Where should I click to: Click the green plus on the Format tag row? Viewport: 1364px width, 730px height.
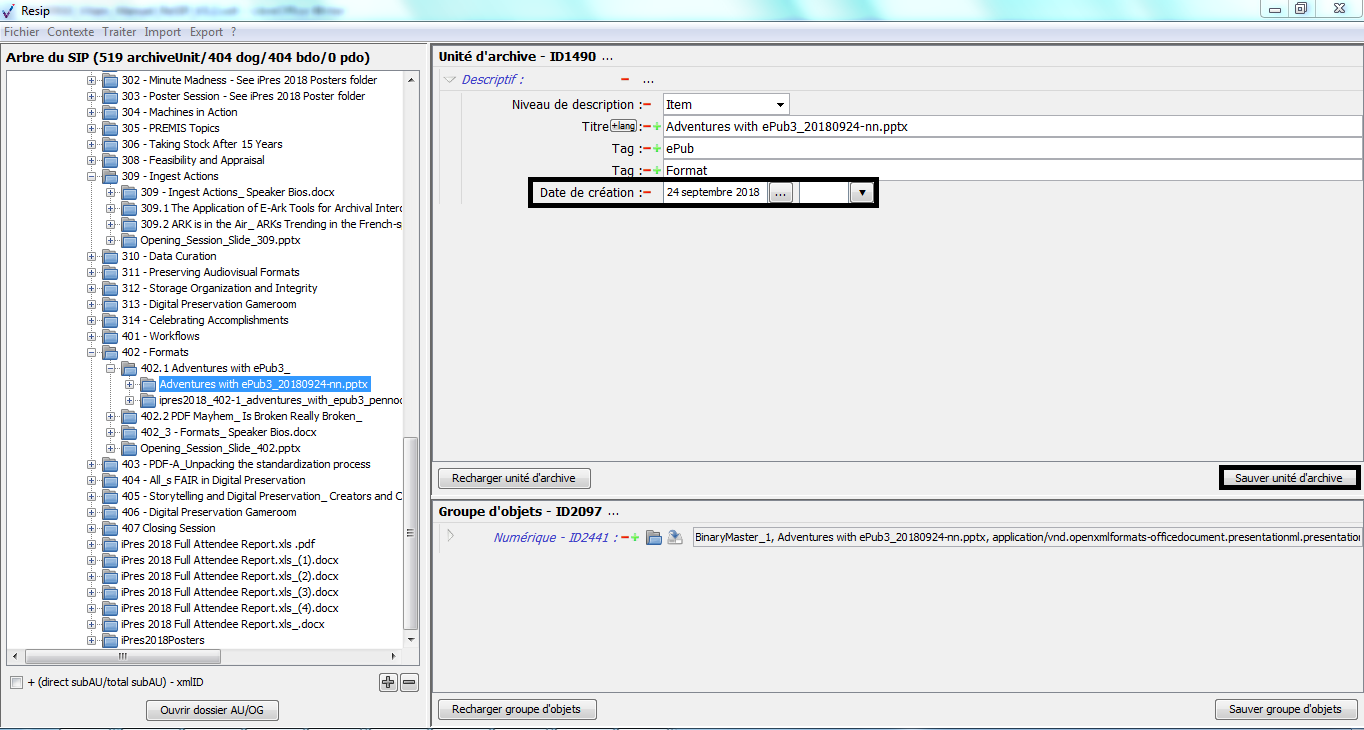(x=657, y=171)
